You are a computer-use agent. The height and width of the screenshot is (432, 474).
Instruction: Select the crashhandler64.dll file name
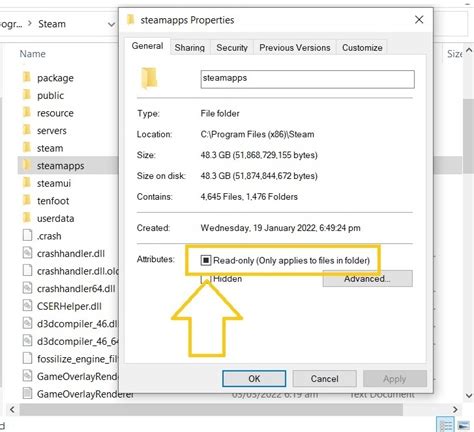point(76,288)
